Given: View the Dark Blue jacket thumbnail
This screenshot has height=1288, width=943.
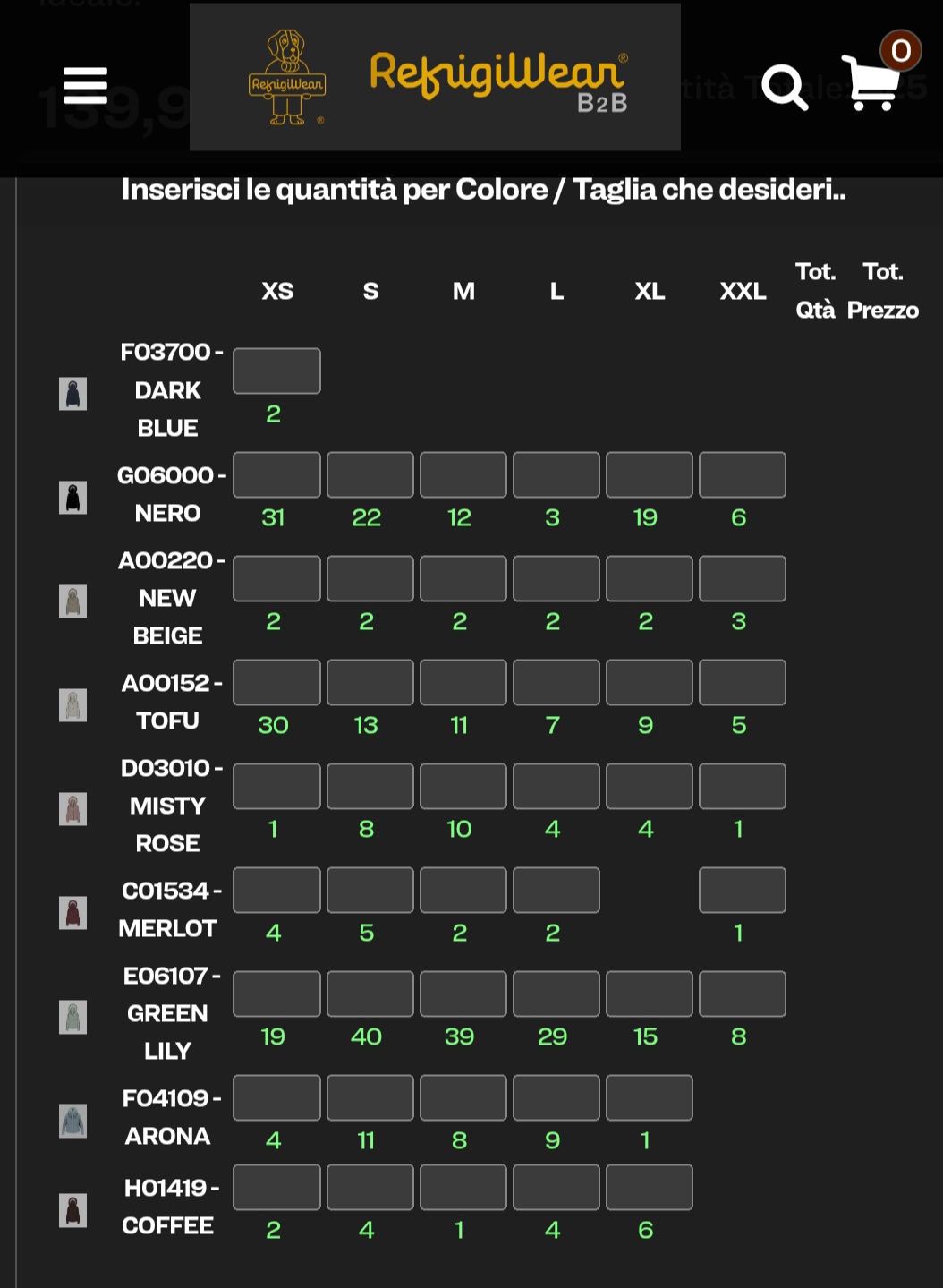Looking at the screenshot, I should click(73, 393).
